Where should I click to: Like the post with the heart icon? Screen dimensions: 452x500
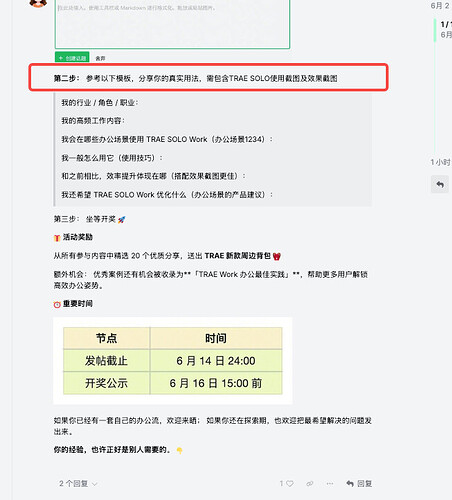click(x=290, y=483)
